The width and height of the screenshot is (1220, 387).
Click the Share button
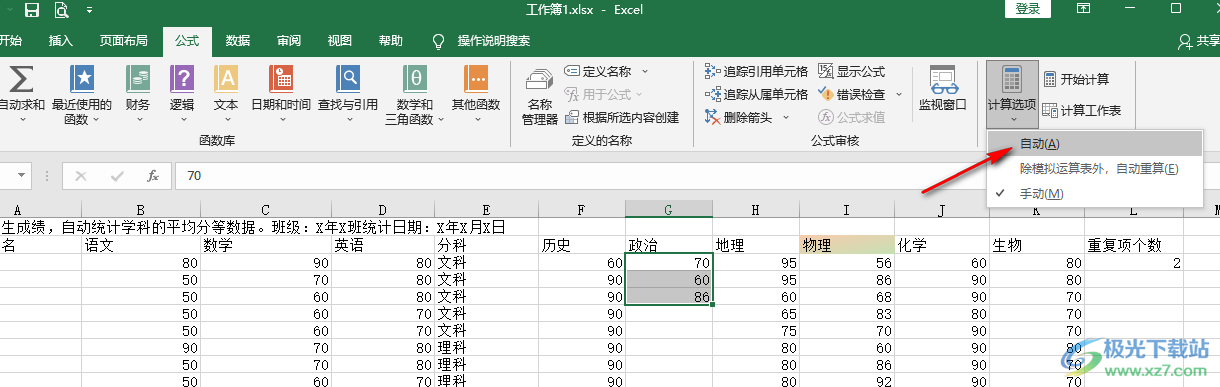tap(1199, 41)
